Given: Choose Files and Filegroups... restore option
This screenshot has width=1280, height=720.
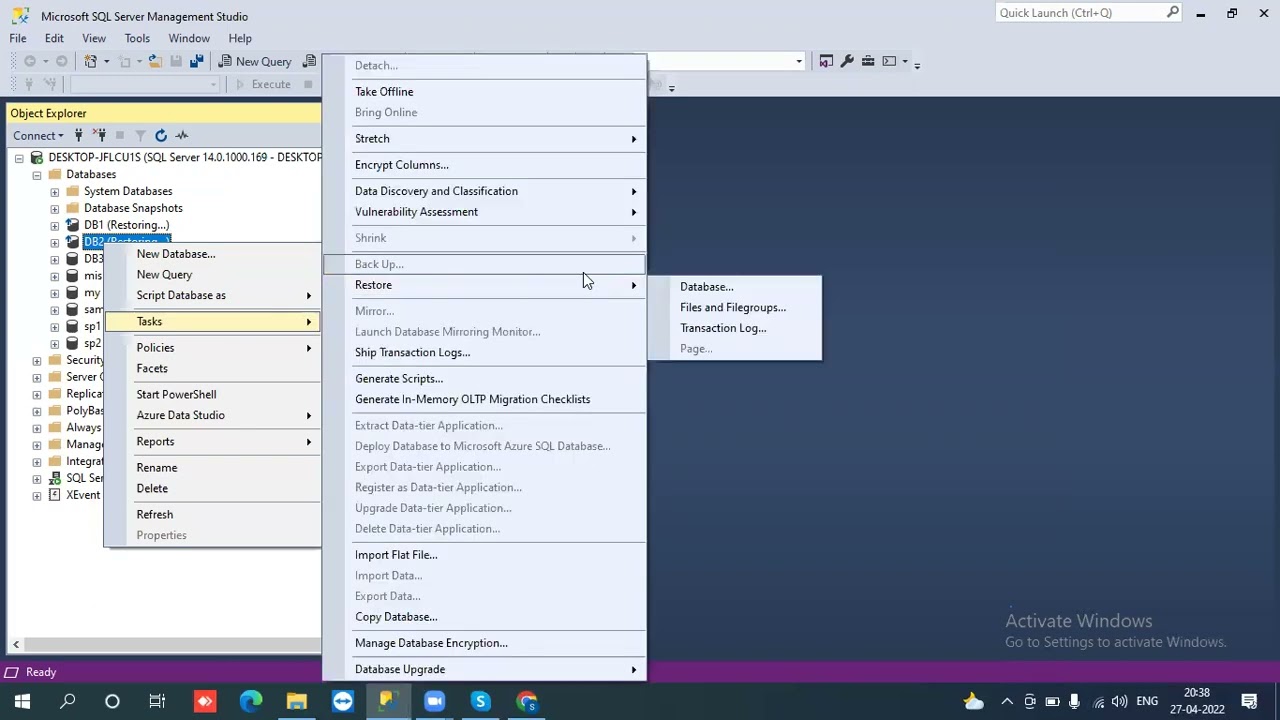Looking at the screenshot, I should pos(735,308).
